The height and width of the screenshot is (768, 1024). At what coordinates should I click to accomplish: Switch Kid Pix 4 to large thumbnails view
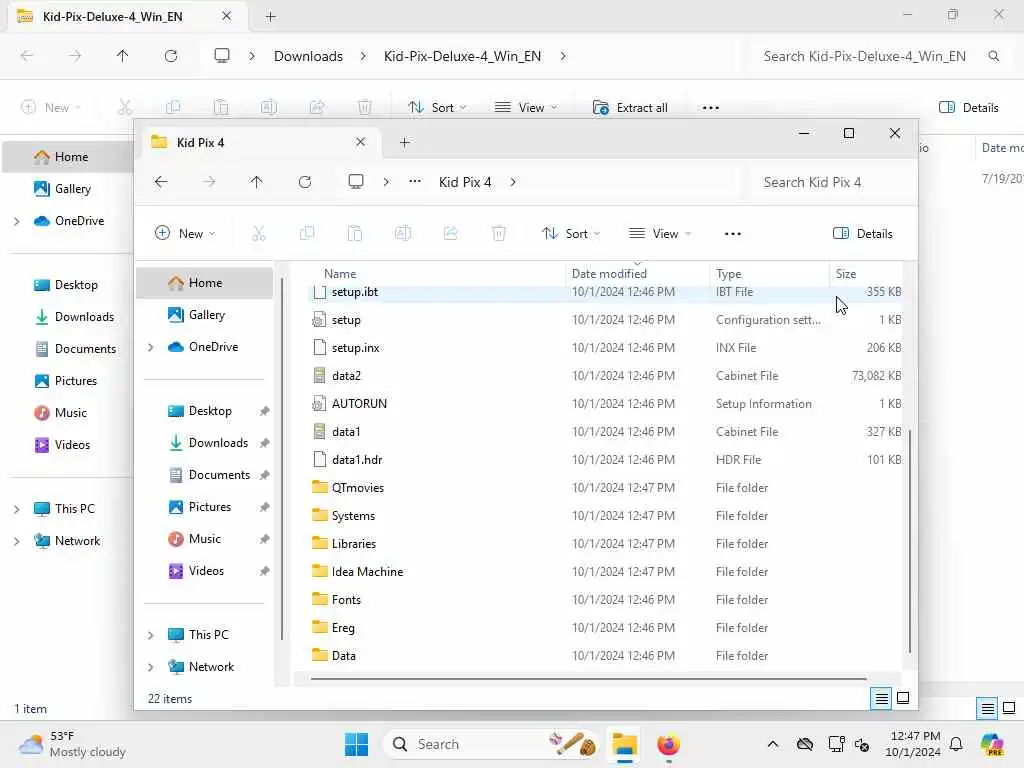pyautogui.click(x=903, y=699)
